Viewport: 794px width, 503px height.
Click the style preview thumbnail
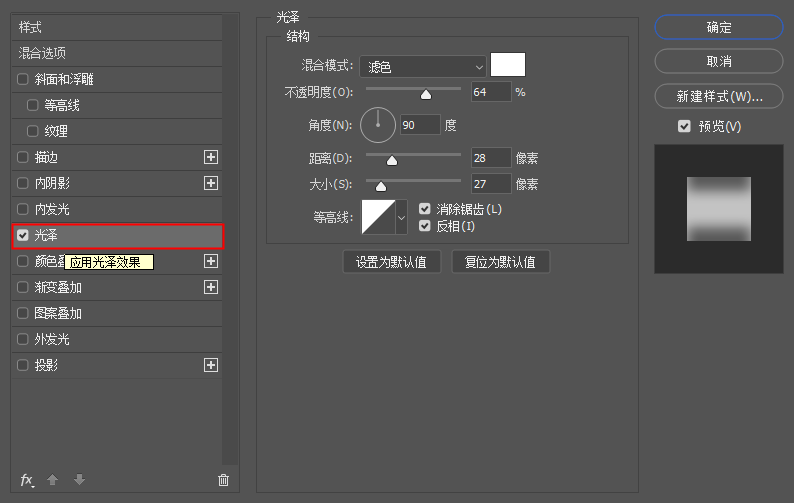[x=719, y=209]
